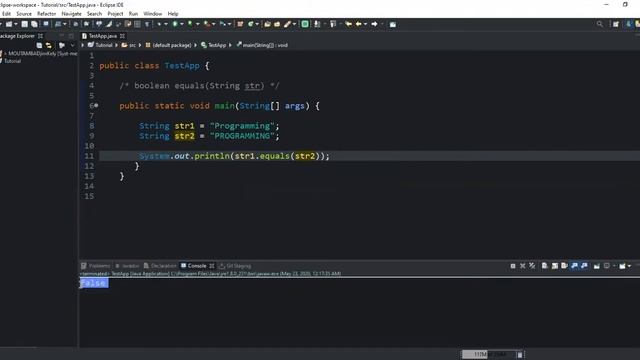Screen dimensions: 640x360
Task: Open the Back history dropdown arrow
Action: click(x=365, y=24)
